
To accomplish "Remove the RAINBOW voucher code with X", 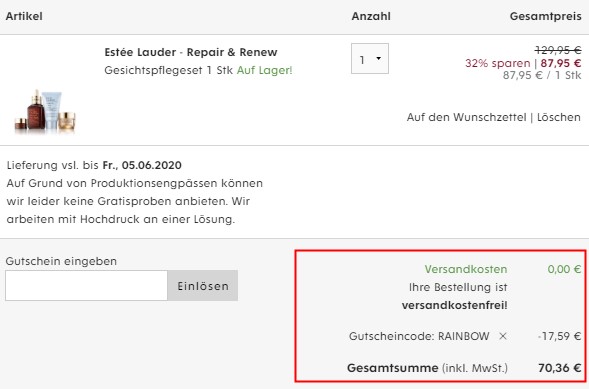I will pyautogui.click(x=503, y=336).
